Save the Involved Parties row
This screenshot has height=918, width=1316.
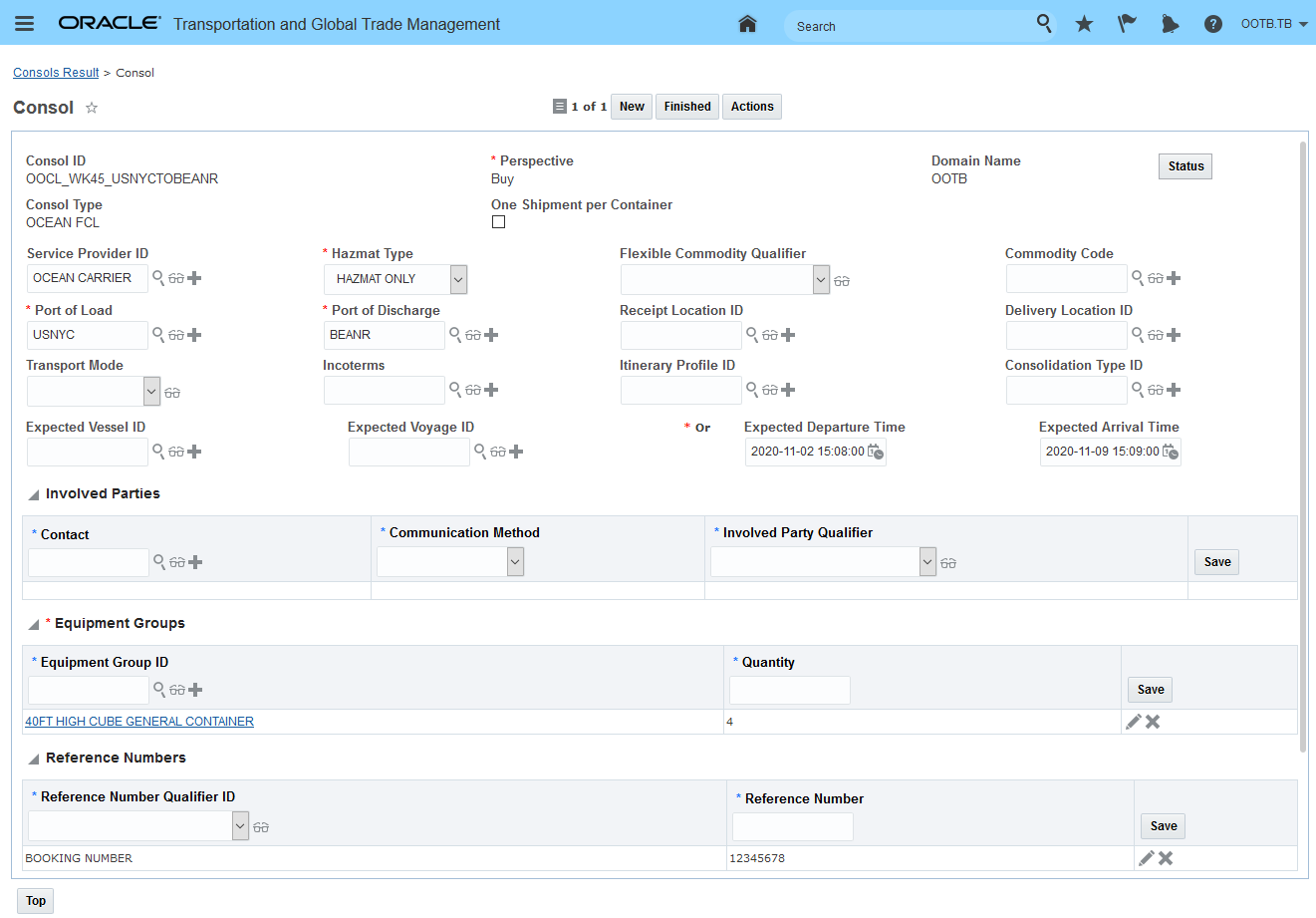click(x=1217, y=562)
